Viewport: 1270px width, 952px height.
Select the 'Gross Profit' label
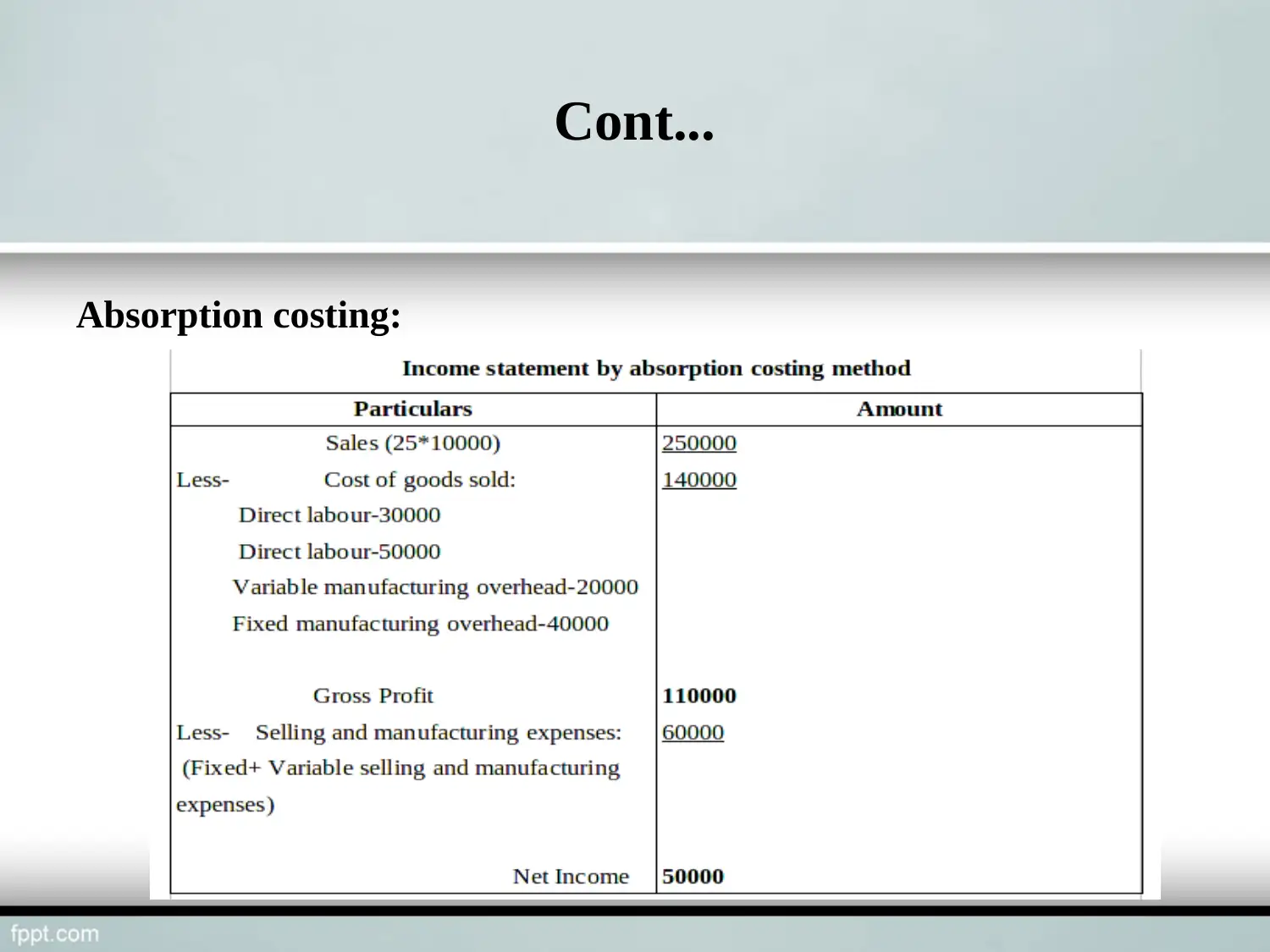373,696
